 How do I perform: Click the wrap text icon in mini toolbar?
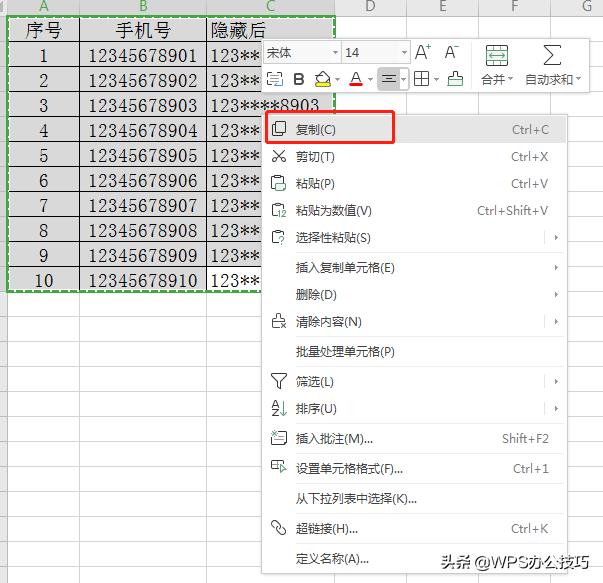click(275, 79)
